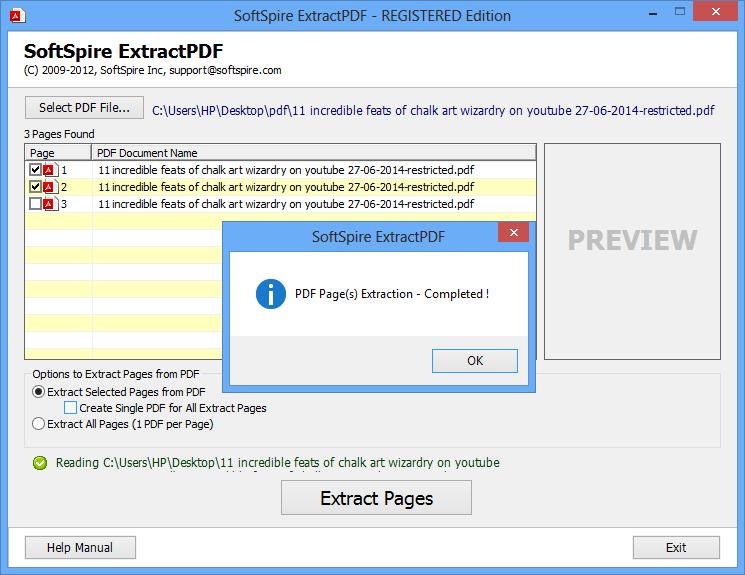Viewport: 745px width, 575px height.
Task: Click the PDF icon of page 1 row
Action: point(51,170)
